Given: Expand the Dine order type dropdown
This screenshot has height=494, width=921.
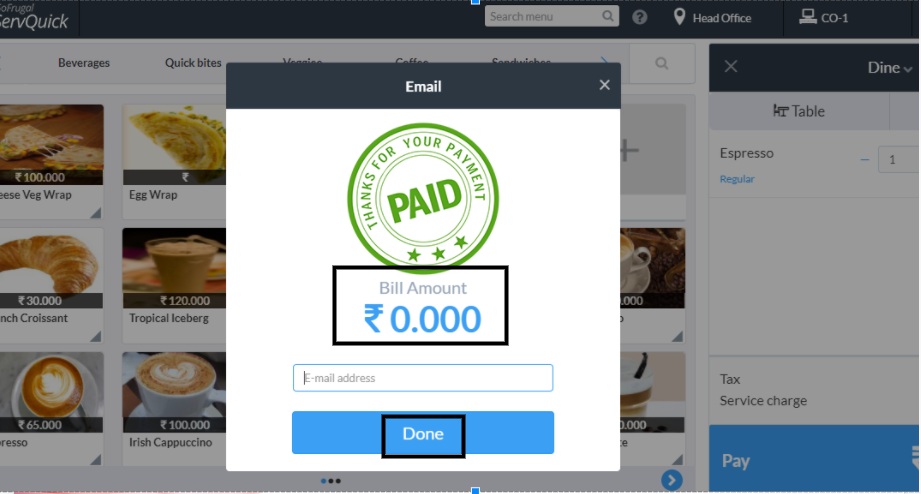Looking at the screenshot, I should coord(889,68).
